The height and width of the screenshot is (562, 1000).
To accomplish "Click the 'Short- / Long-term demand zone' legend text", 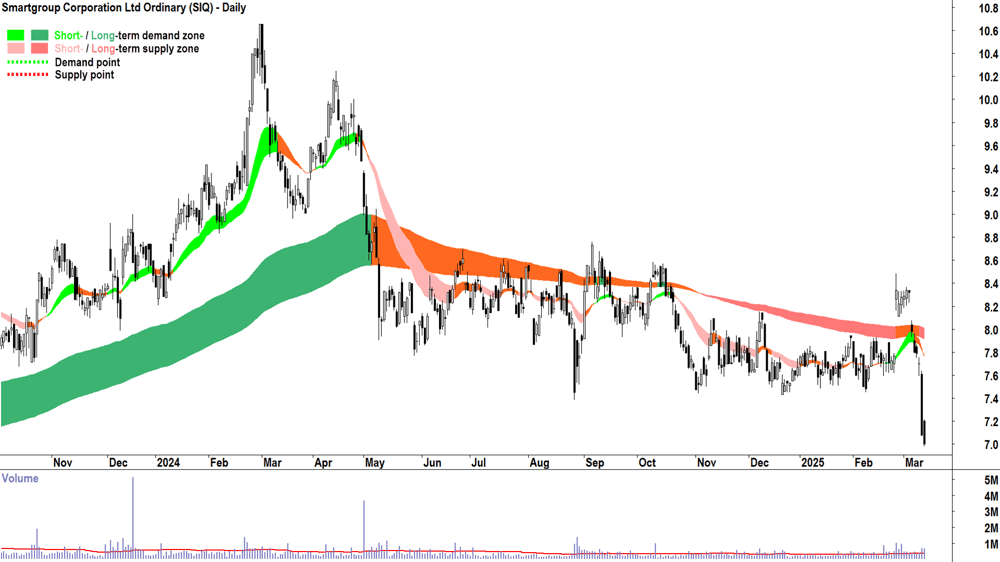I will pos(129,36).
